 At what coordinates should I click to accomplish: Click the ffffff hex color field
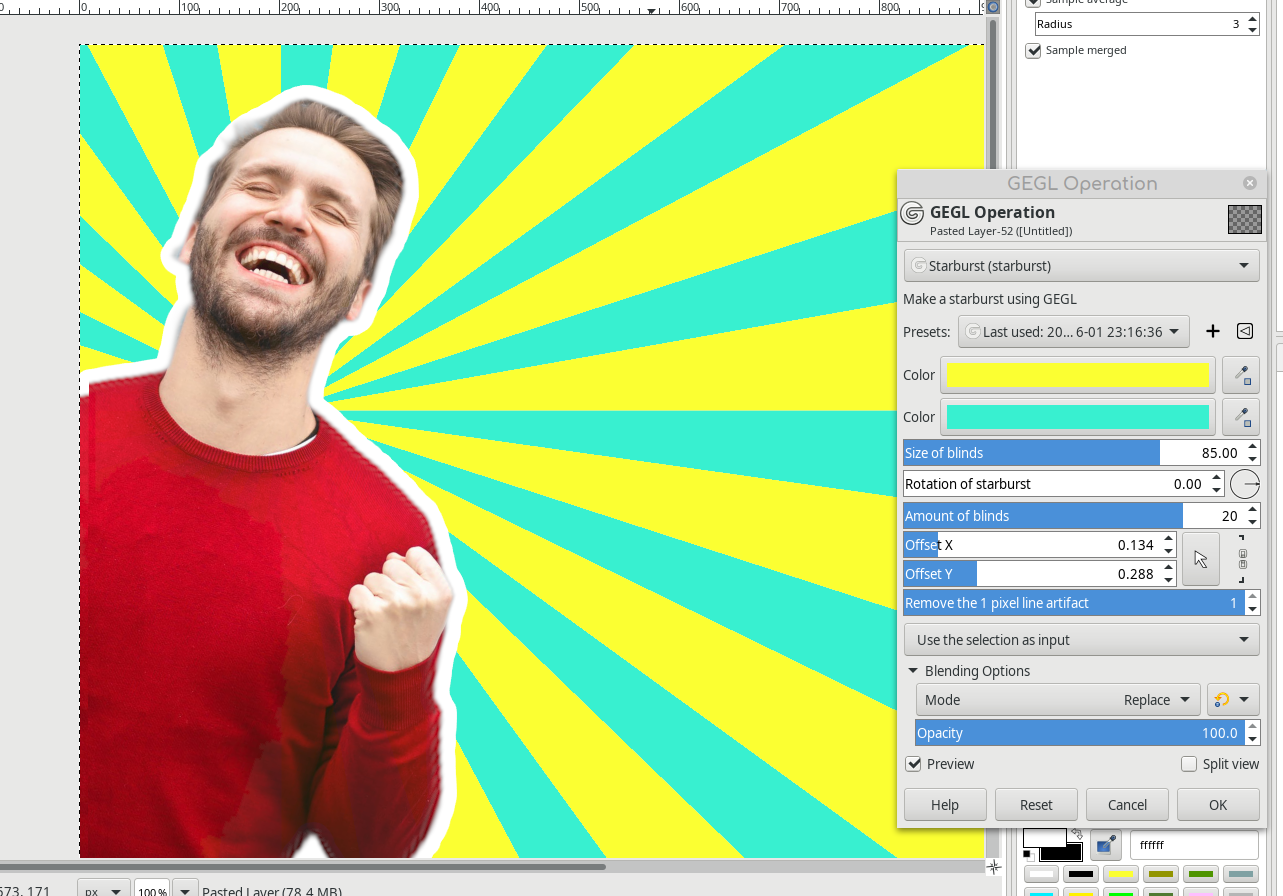pos(1194,845)
